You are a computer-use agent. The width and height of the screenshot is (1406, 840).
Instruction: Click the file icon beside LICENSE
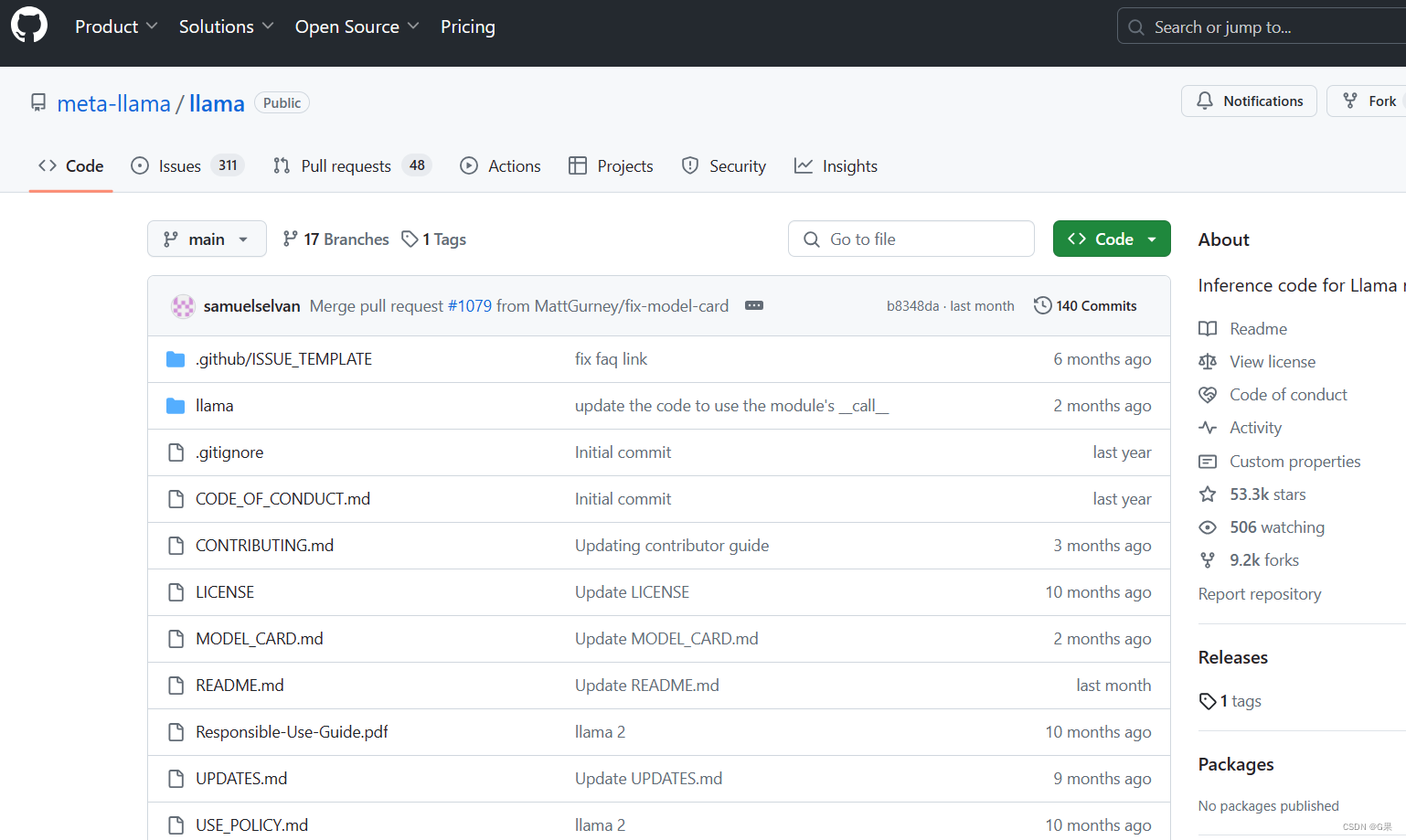pyautogui.click(x=176, y=592)
